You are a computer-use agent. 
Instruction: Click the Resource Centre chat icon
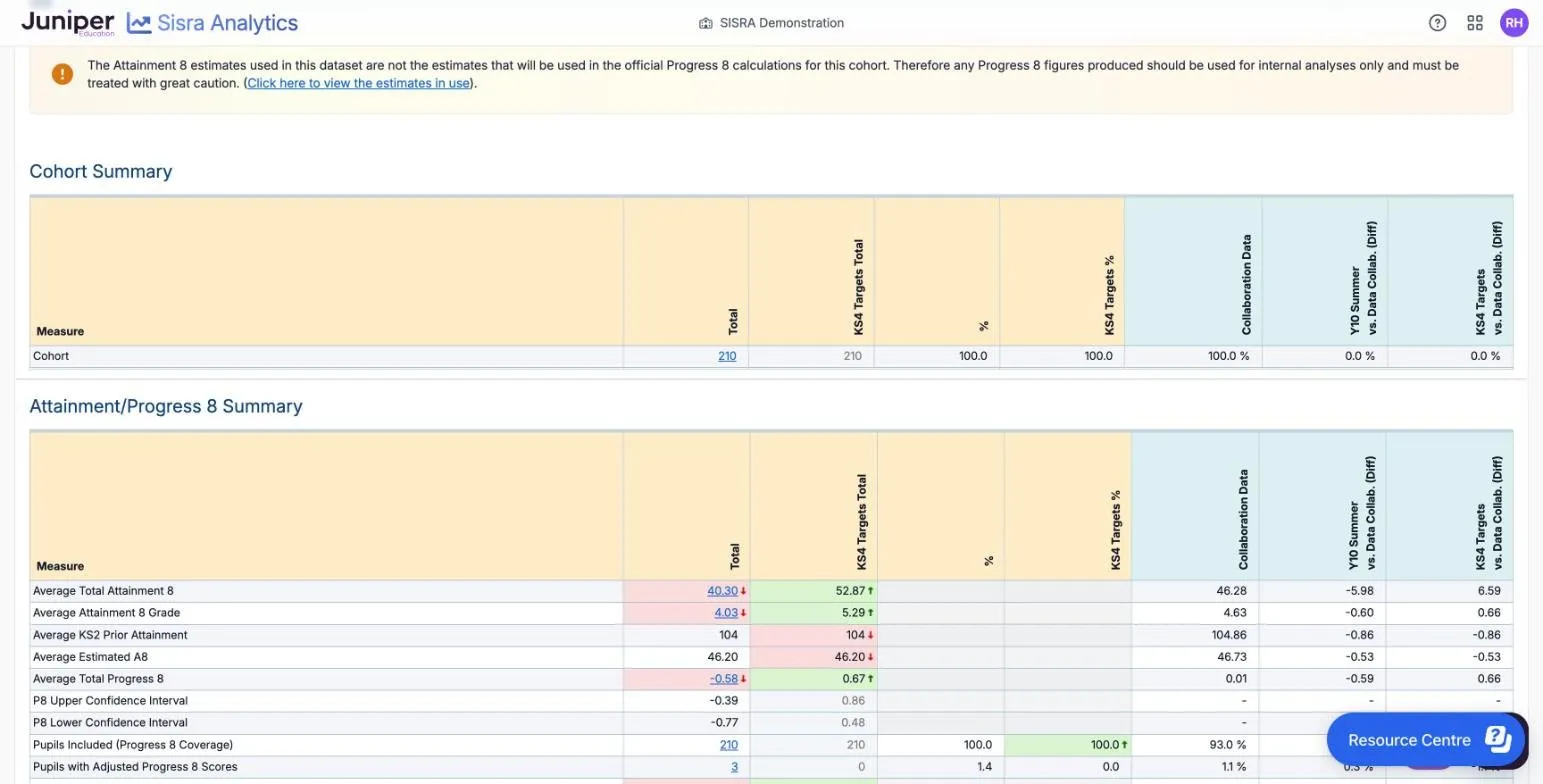1497,739
